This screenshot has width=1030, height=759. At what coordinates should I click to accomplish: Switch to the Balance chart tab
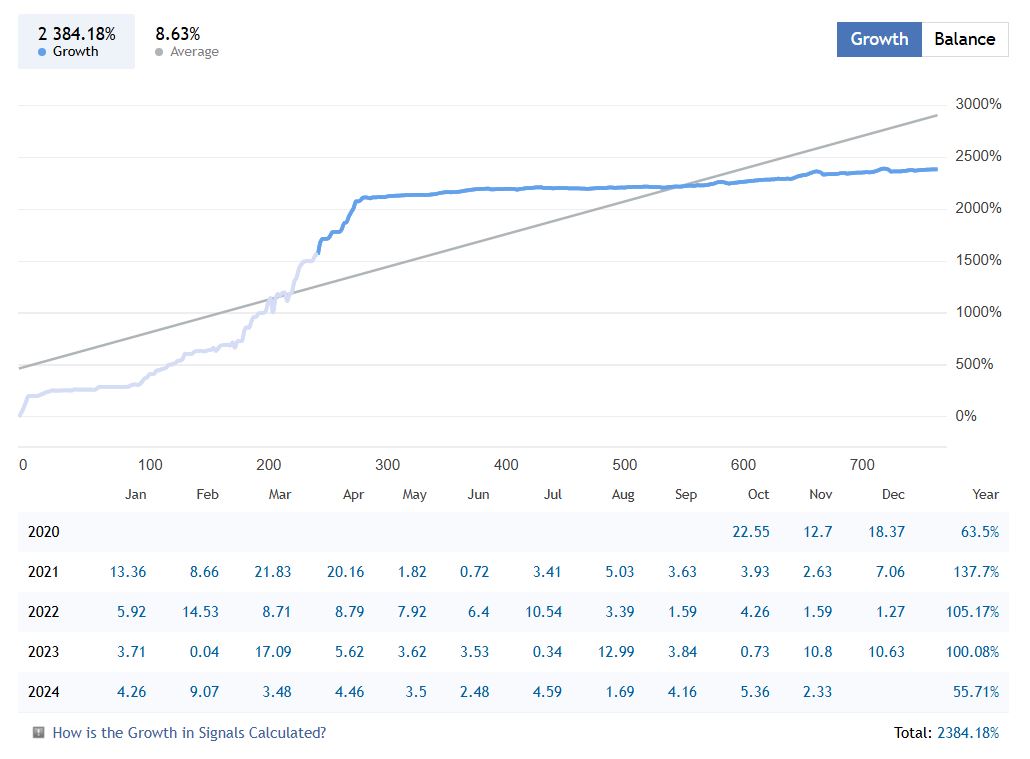point(964,39)
